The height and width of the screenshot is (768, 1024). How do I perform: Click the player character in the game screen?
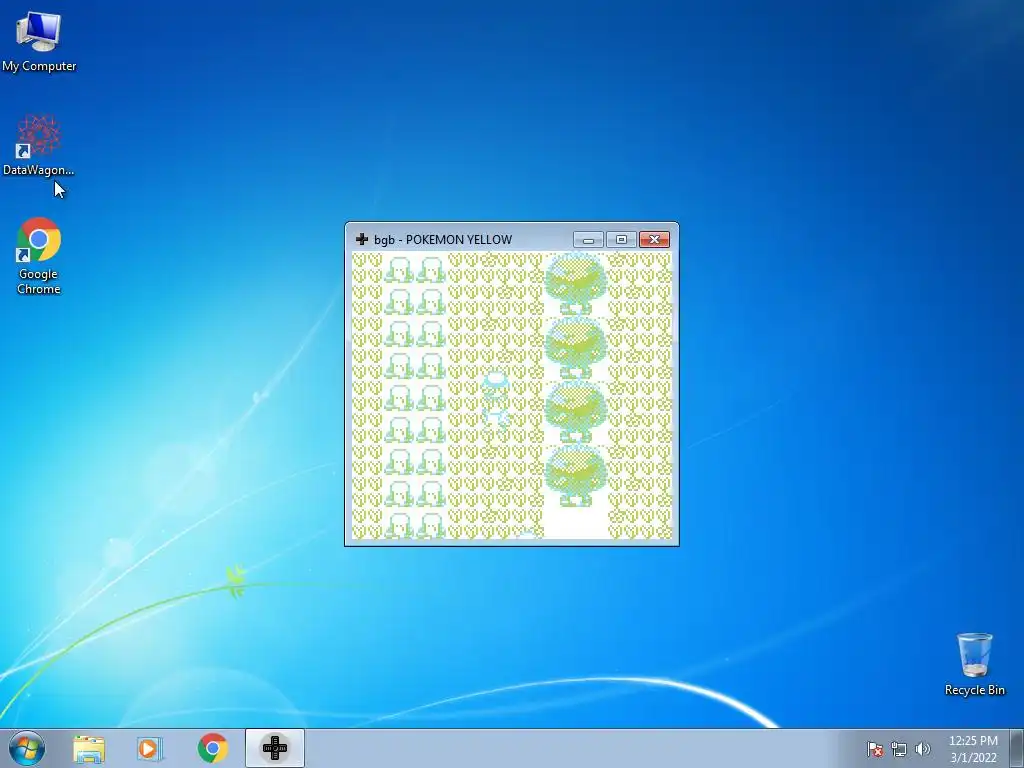coord(496,400)
